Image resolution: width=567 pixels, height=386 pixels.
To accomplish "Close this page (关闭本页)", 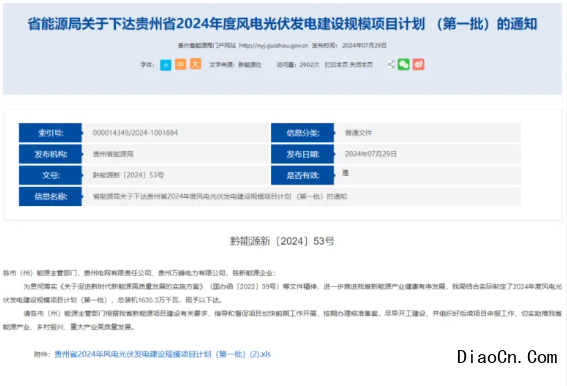I will click(x=361, y=65).
